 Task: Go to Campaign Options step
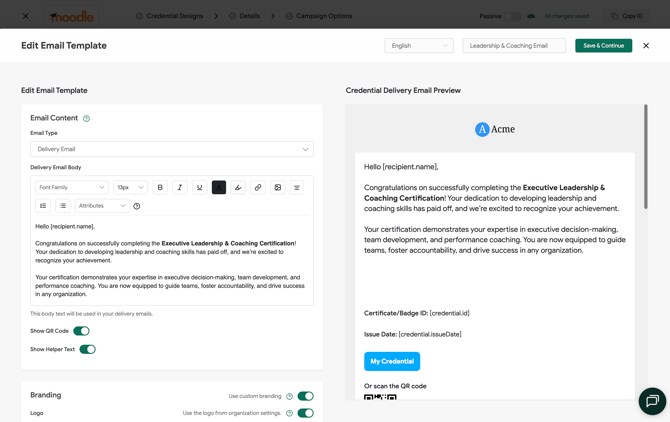(319, 16)
